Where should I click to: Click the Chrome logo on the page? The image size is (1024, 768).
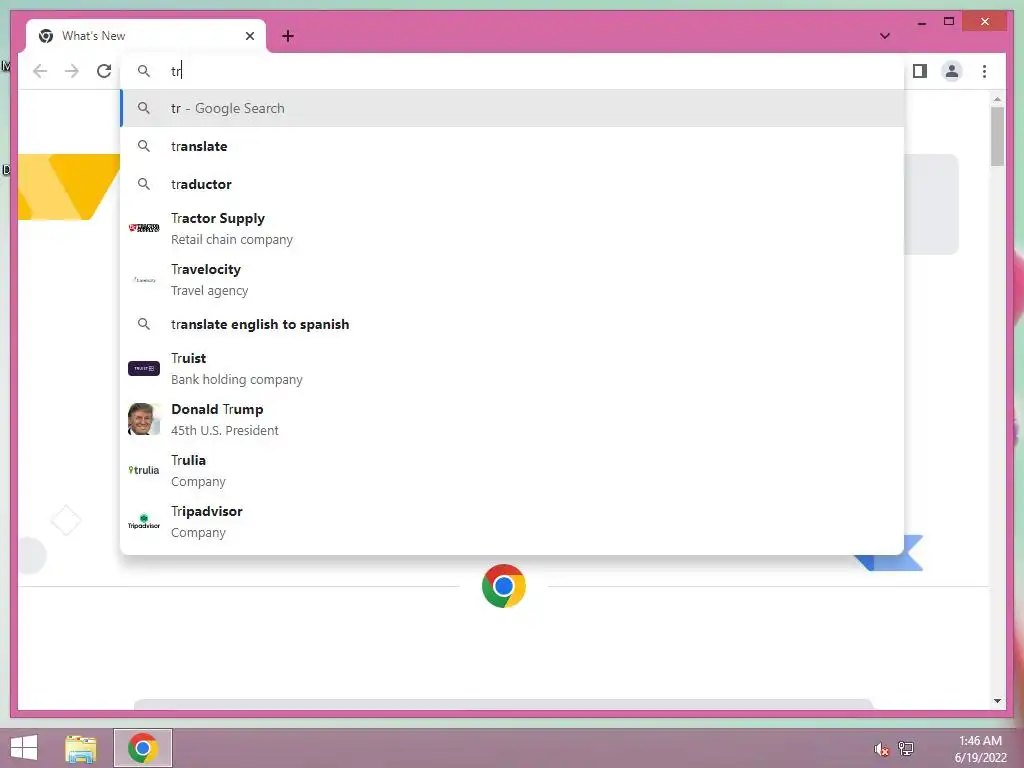[x=504, y=586]
